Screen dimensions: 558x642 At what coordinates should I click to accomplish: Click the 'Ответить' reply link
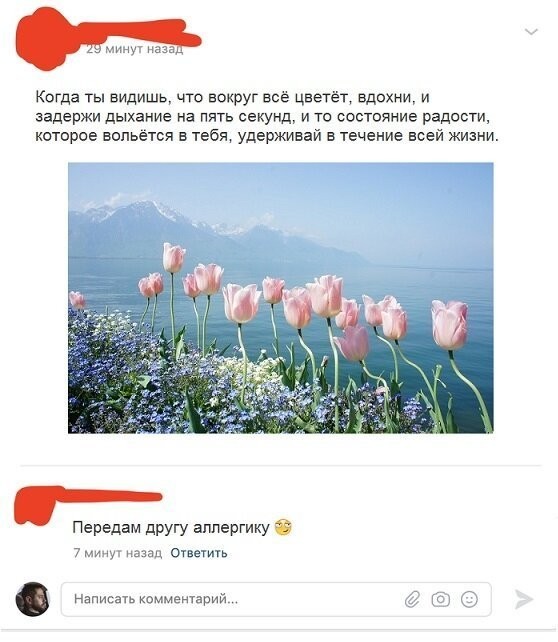[199, 553]
